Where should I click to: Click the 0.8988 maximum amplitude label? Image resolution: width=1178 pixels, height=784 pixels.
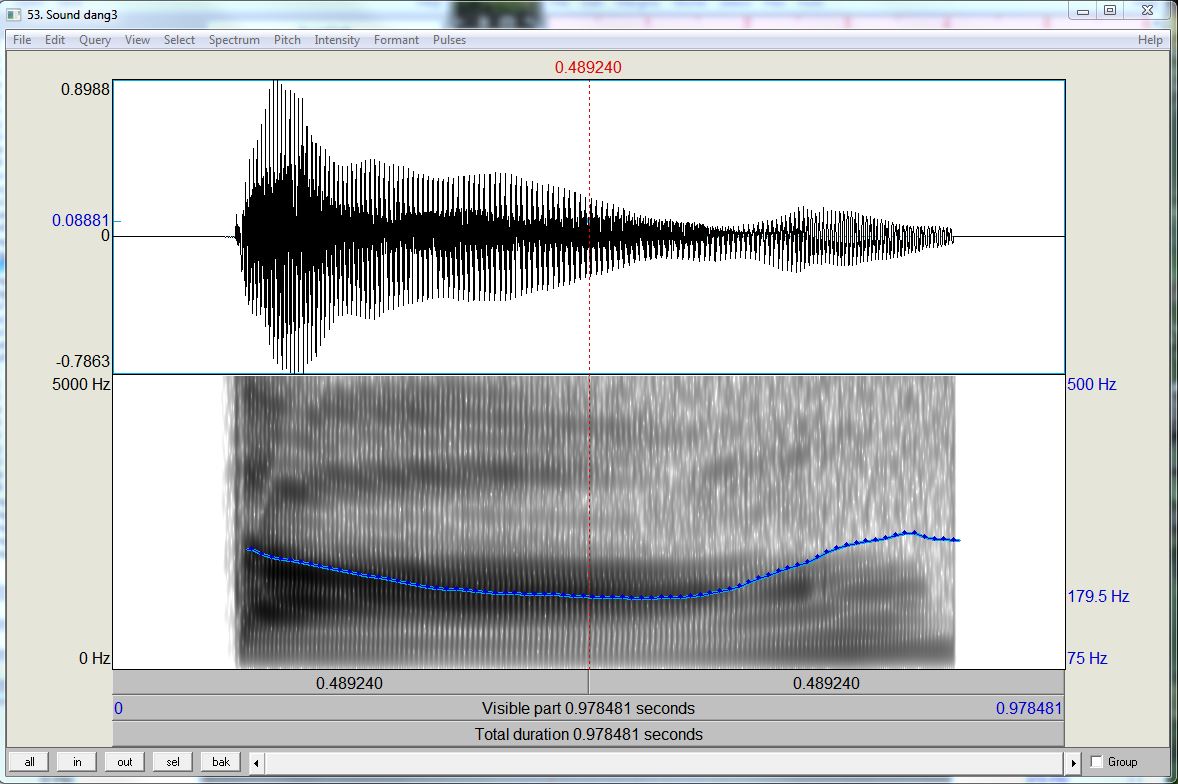click(85, 89)
